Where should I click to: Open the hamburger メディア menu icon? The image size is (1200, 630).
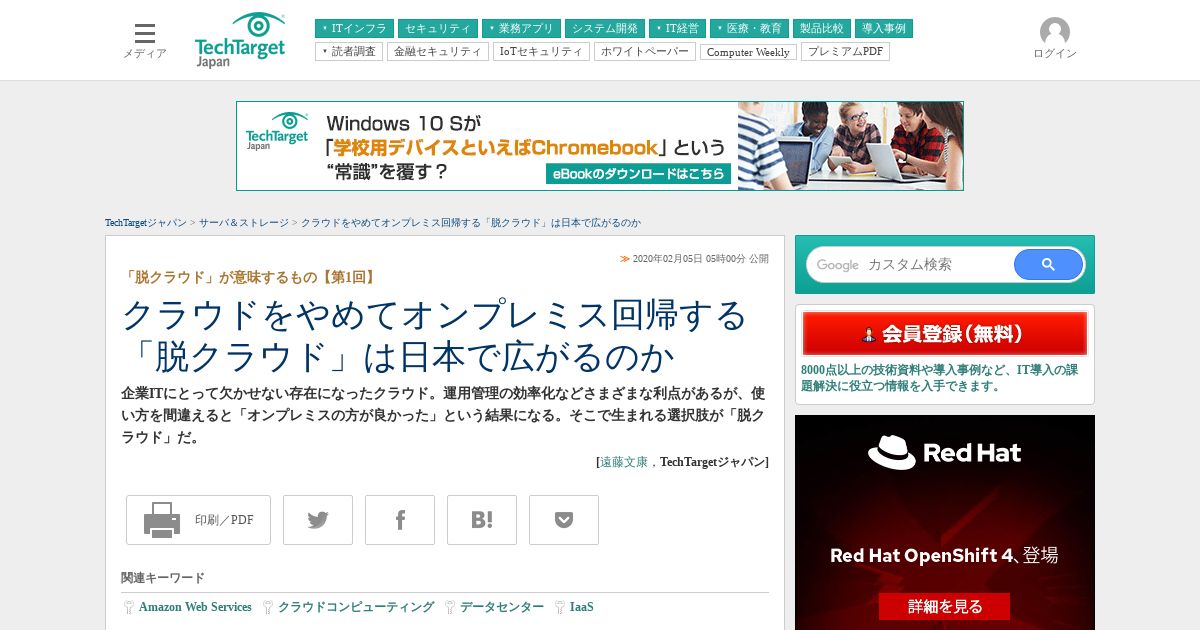point(145,33)
